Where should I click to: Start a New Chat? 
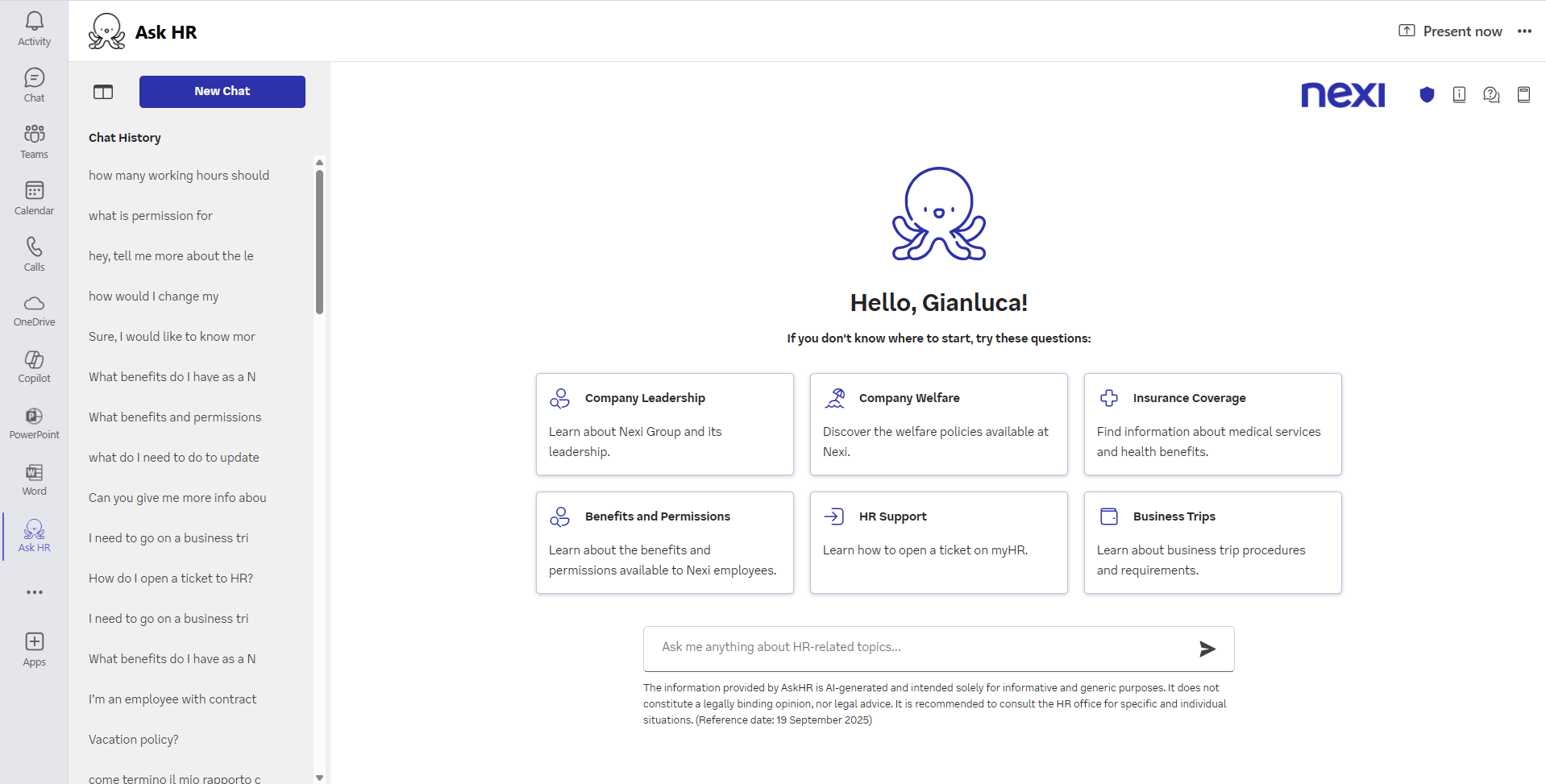coord(222,92)
